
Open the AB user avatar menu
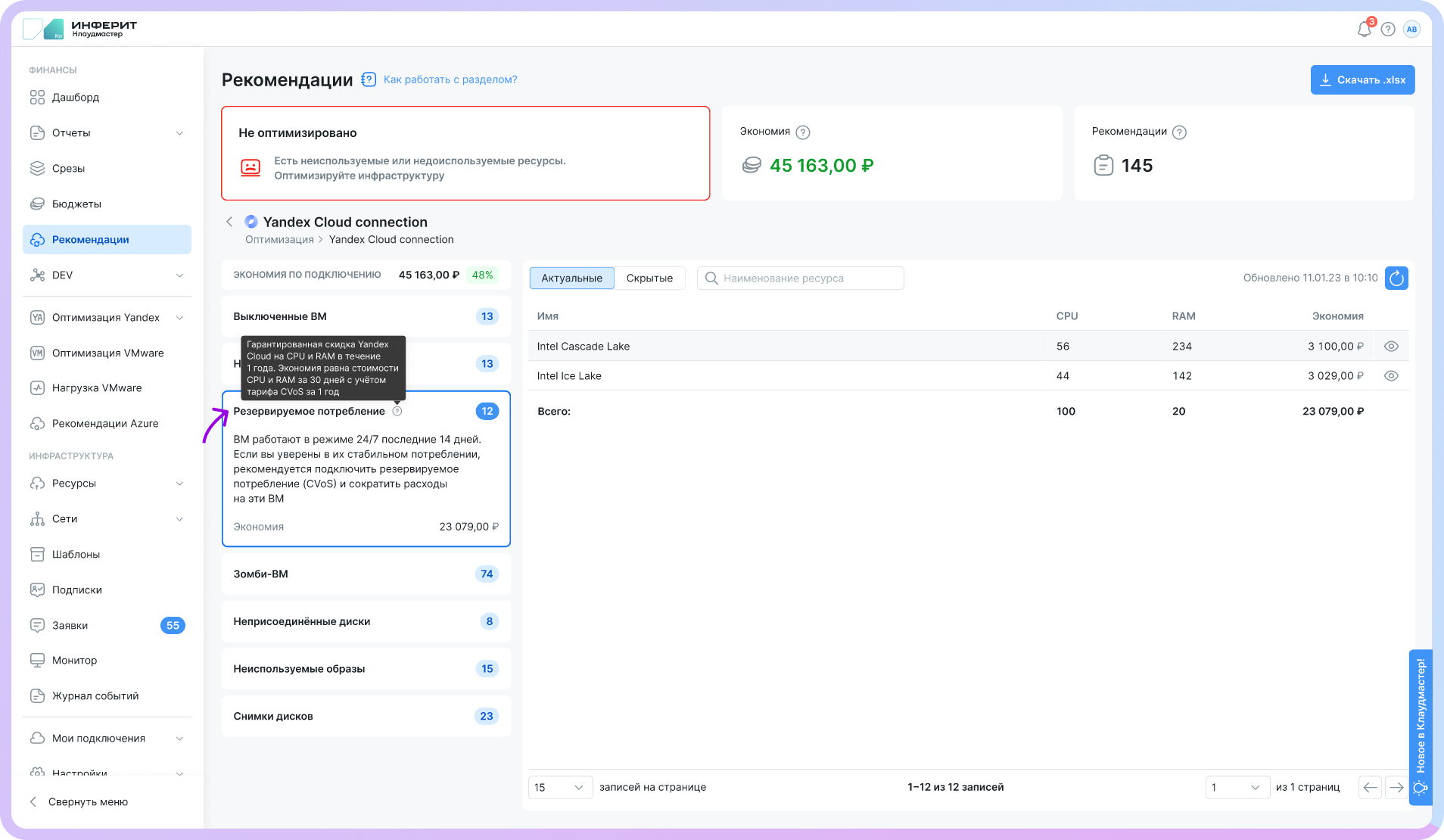point(1411,30)
